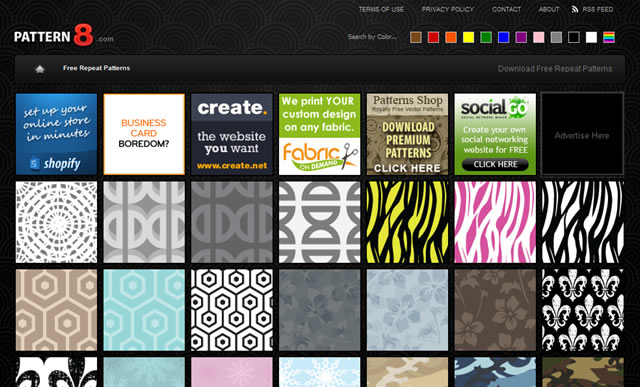
Task: Open the desert tan camouflage pattern
Action: [x=407, y=372]
